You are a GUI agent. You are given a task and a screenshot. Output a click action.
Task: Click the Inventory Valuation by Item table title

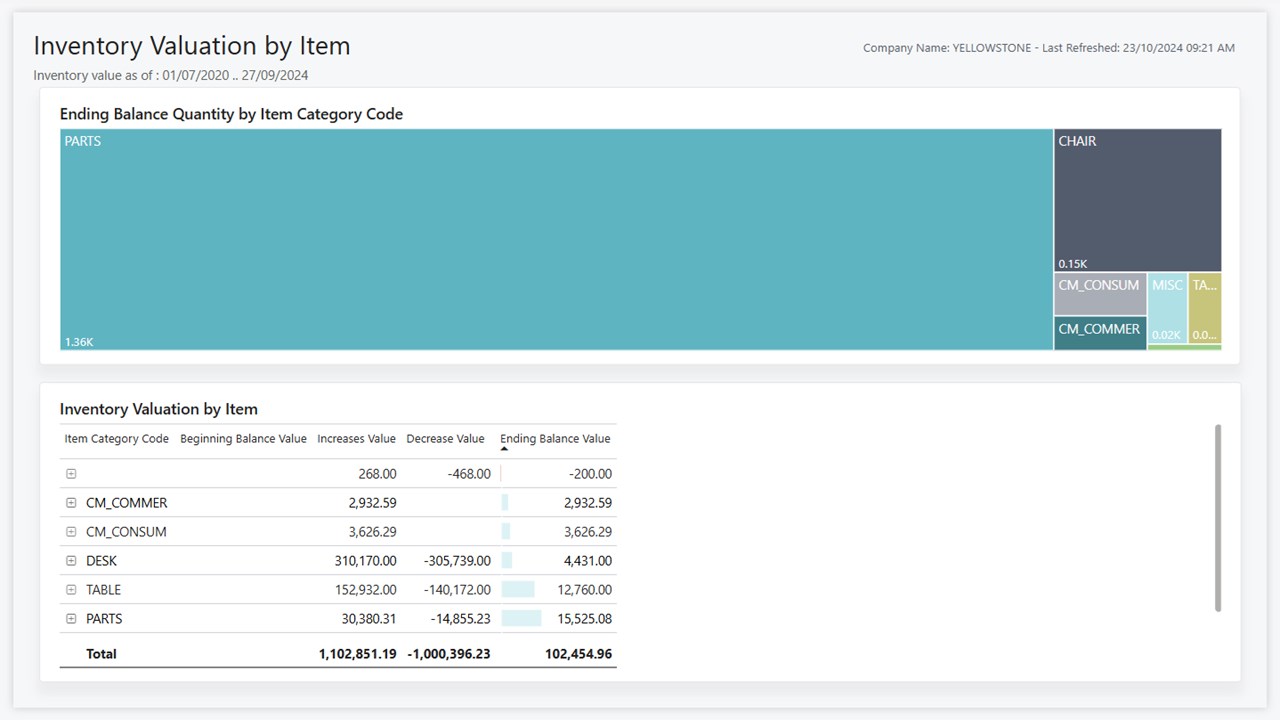coord(159,409)
